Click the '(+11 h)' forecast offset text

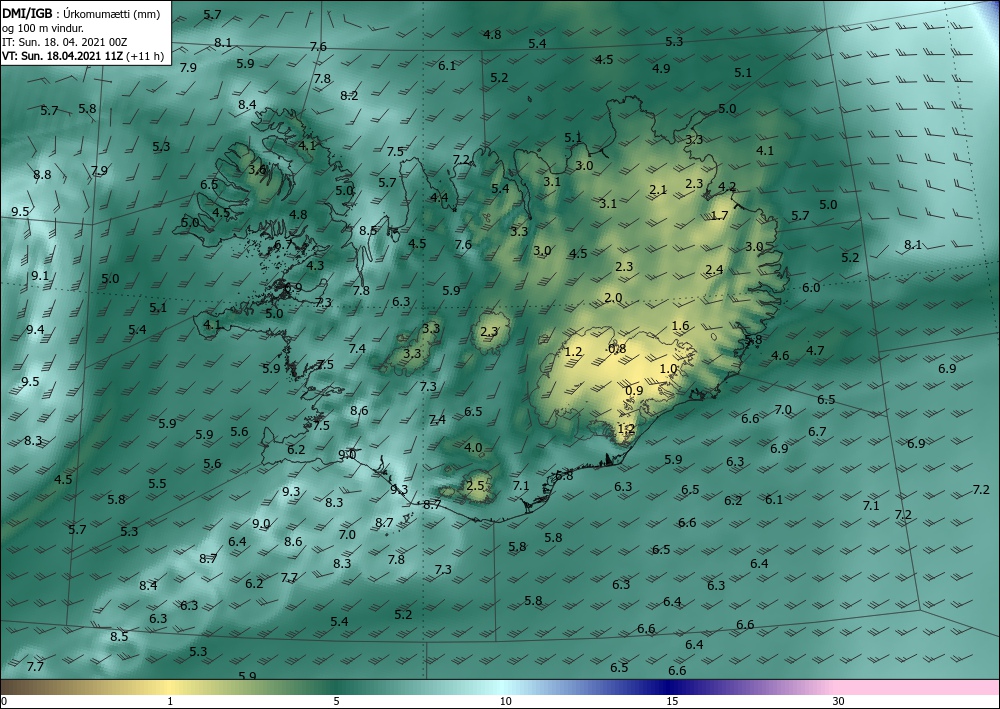(x=145, y=56)
